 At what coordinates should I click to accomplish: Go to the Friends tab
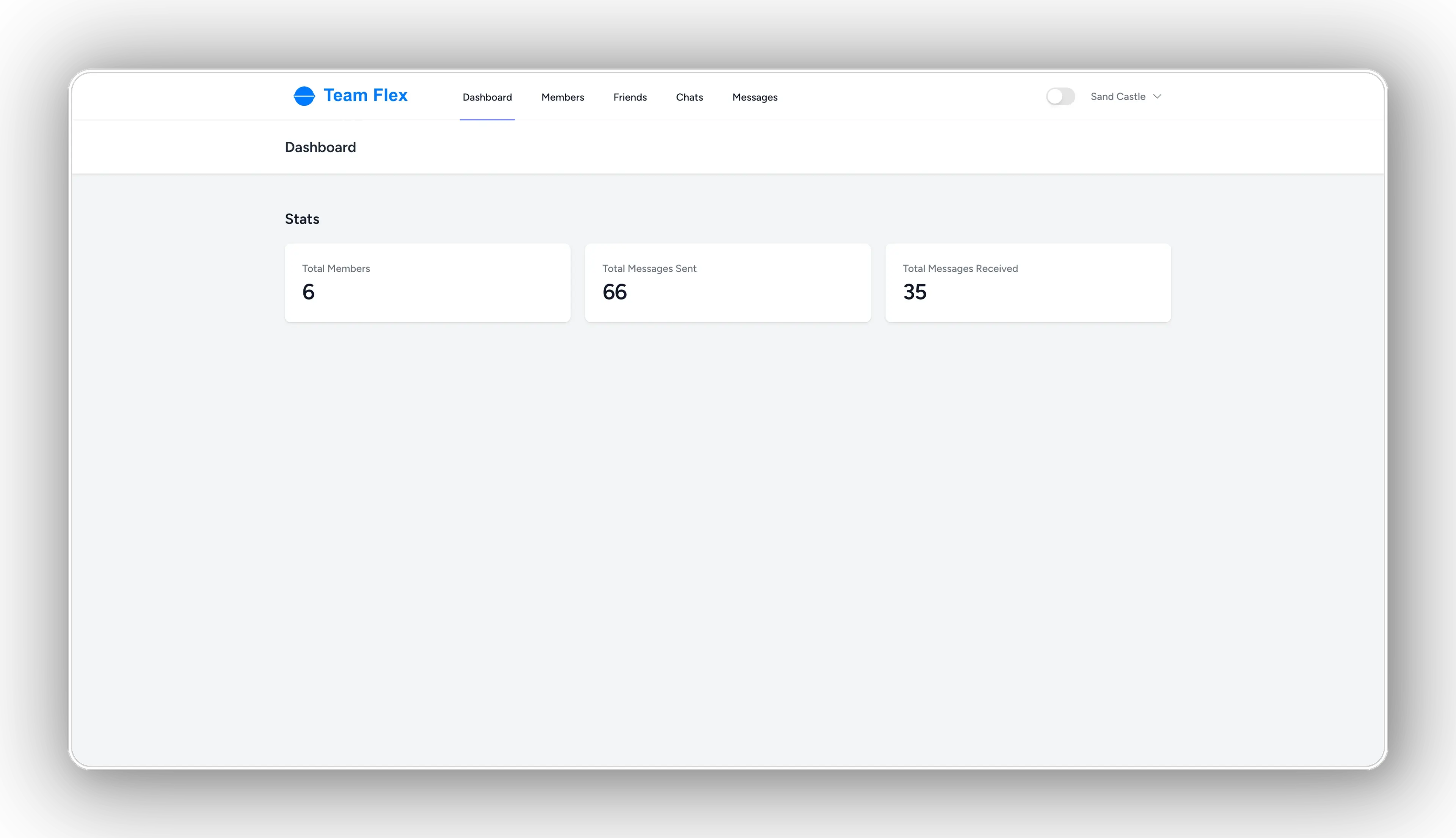click(x=629, y=97)
